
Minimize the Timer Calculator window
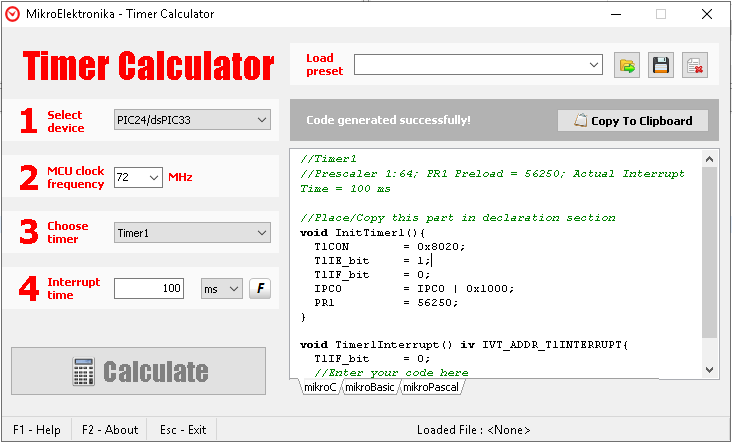click(616, 14)
